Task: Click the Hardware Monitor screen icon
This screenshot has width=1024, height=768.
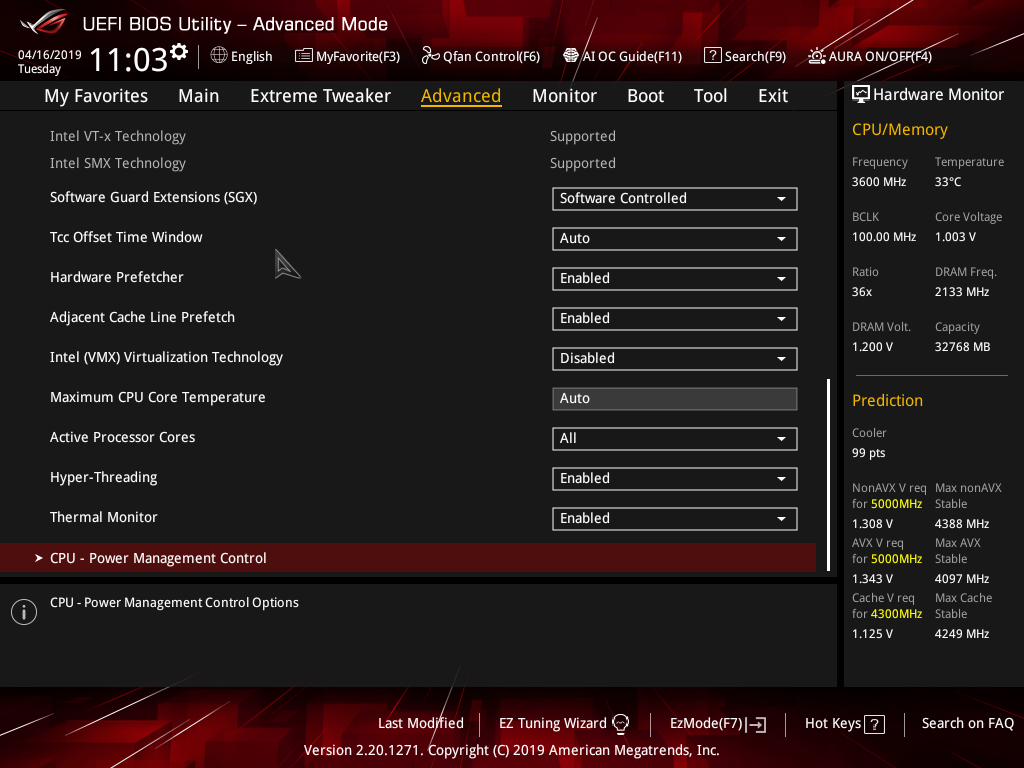Action: coord(861,94)
